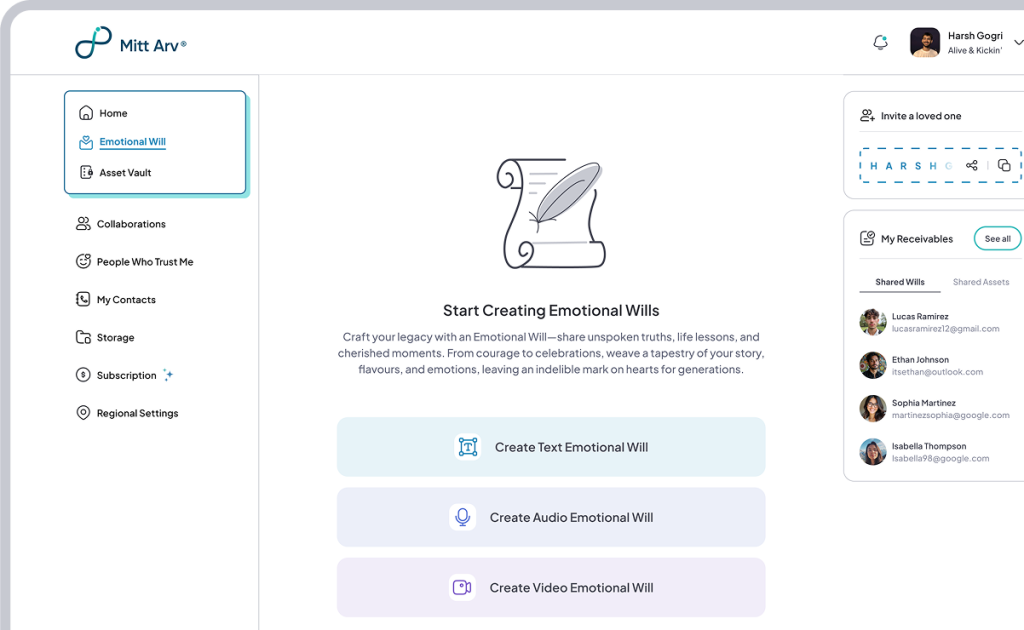1024x630 pixels.
Task: Expand the Harsh Gogri profile dropdown
Action: (x=1017, y=43)
